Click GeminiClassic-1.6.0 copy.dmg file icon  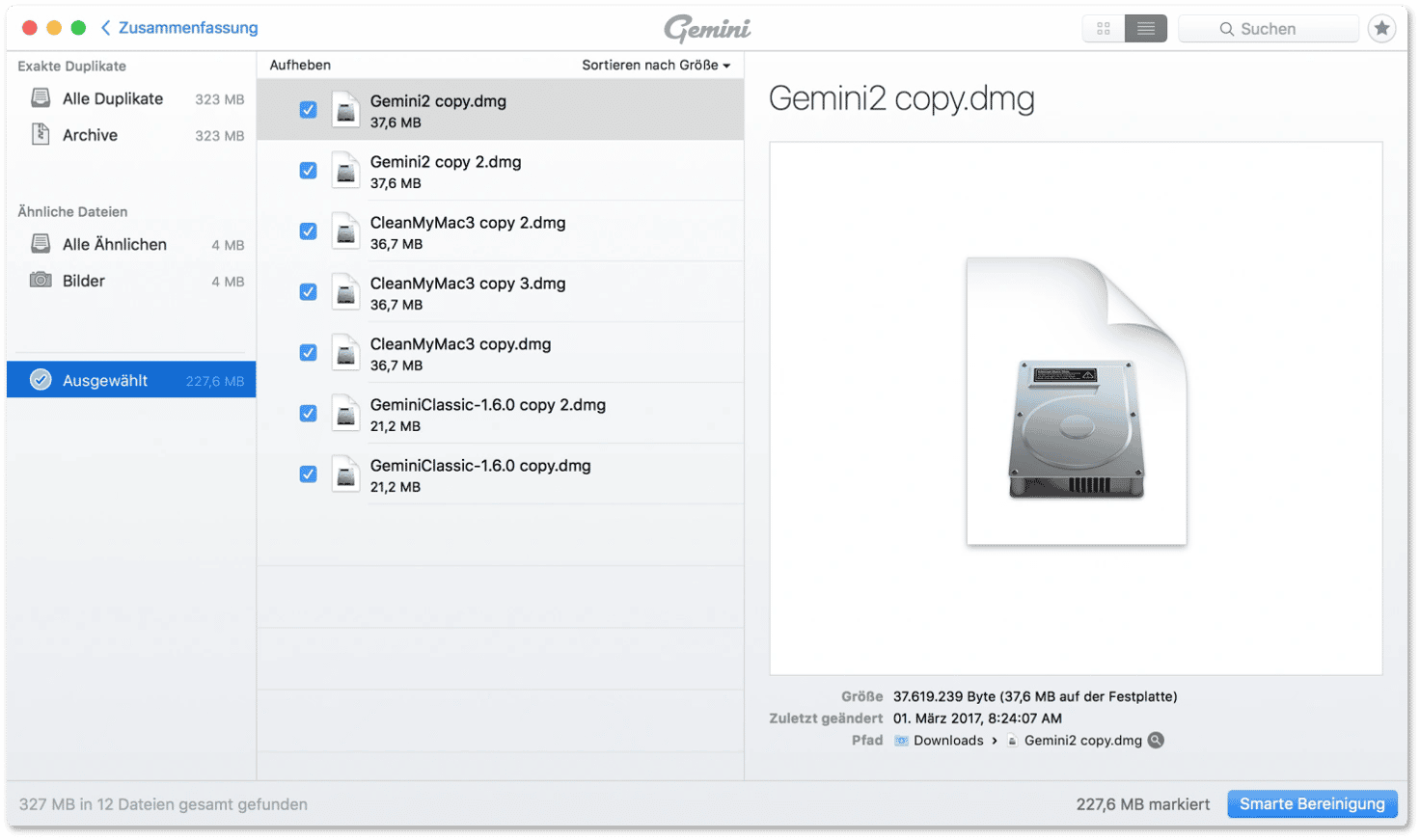click(x=345, y=474)
